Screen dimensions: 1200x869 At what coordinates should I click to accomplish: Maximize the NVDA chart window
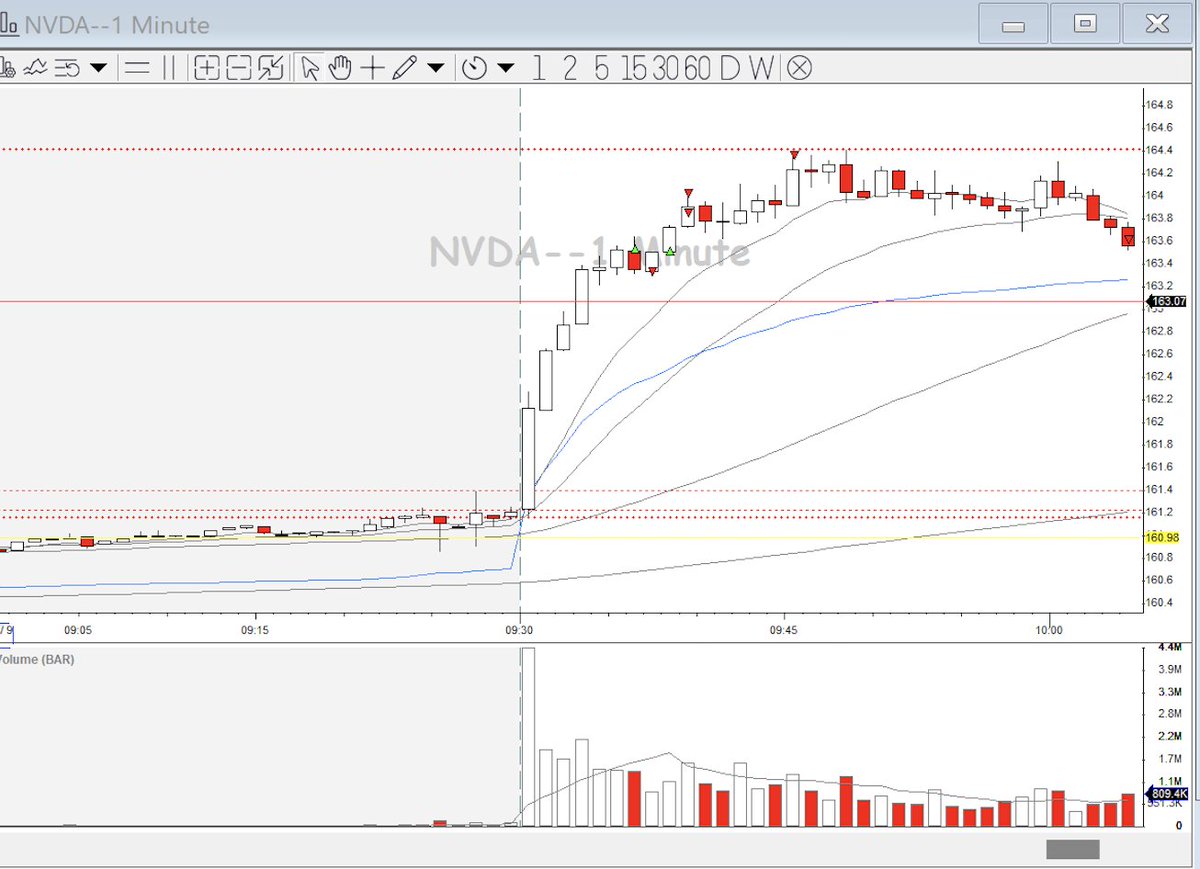pos(1085,23)
